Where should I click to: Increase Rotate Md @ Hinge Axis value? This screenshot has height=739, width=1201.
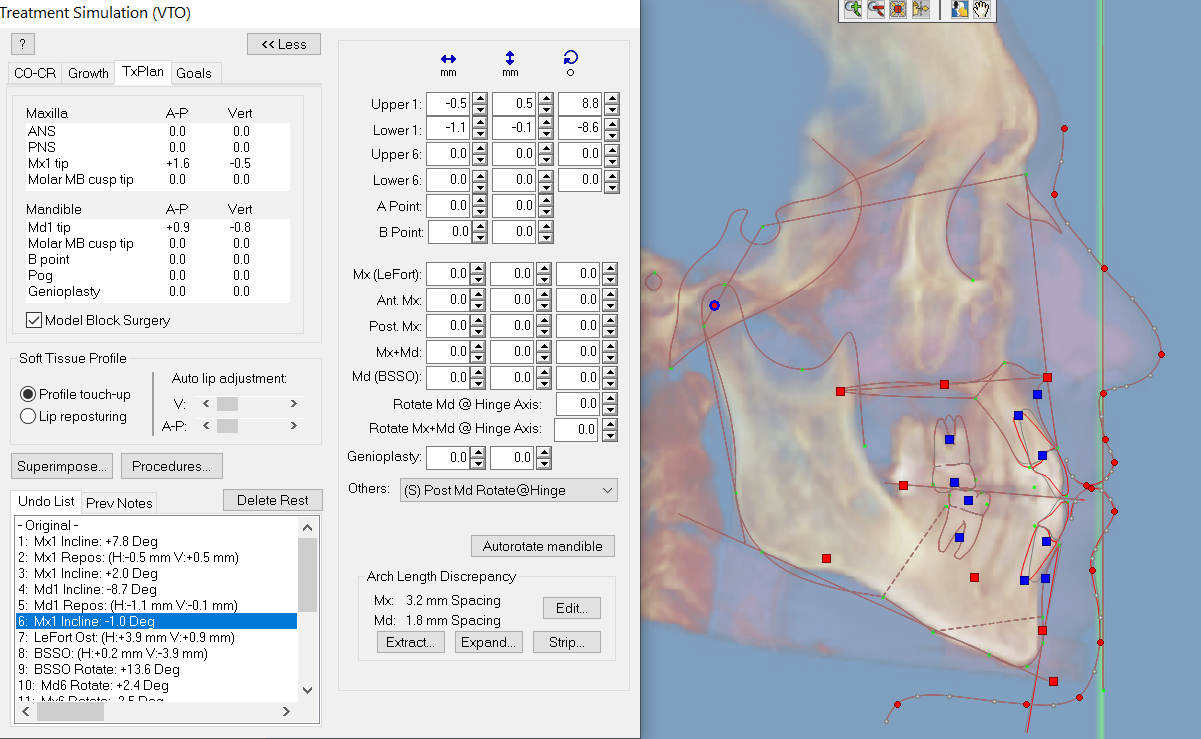point(609,398)
